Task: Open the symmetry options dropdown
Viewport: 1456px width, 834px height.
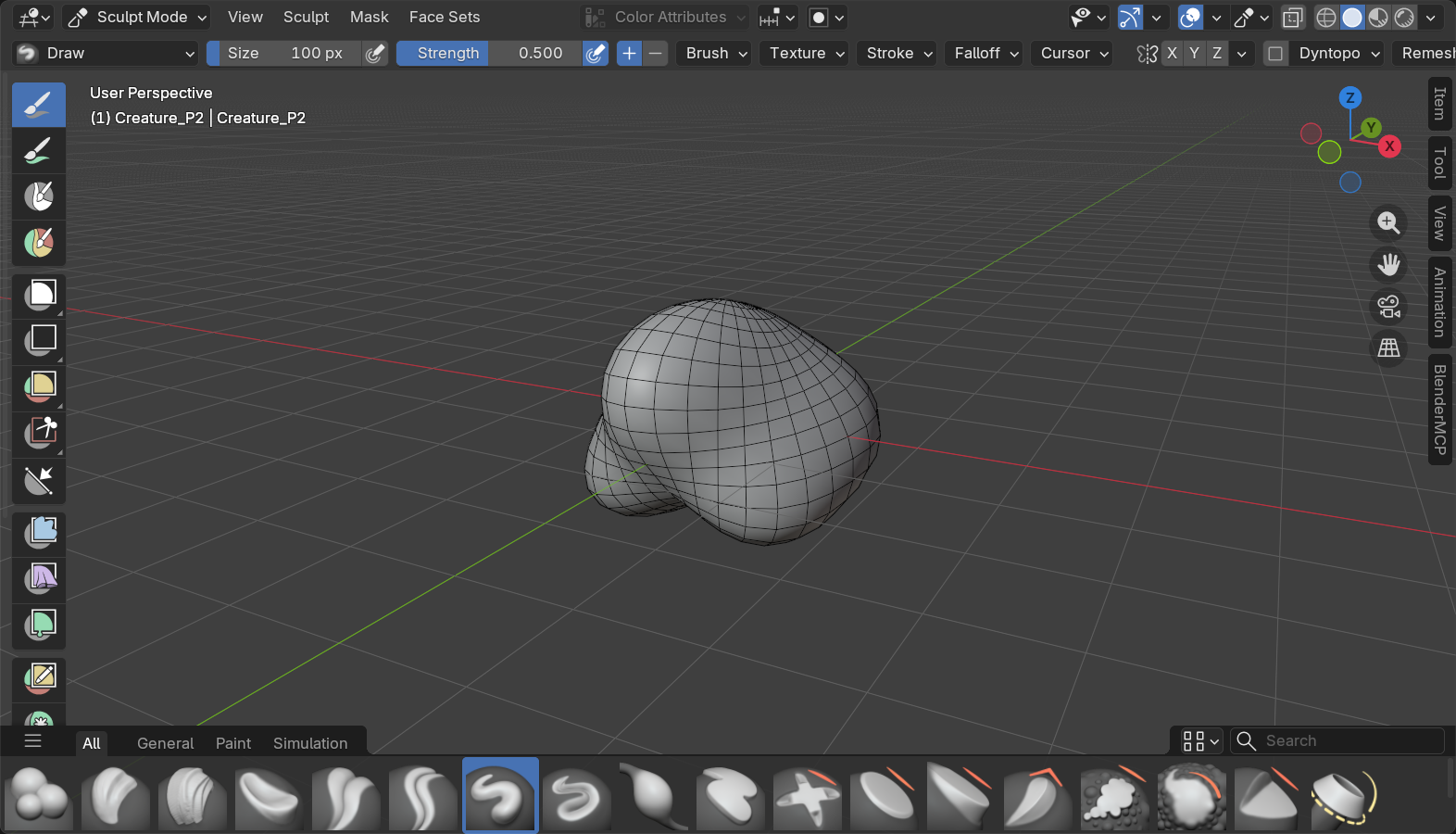Action: 1242,54
